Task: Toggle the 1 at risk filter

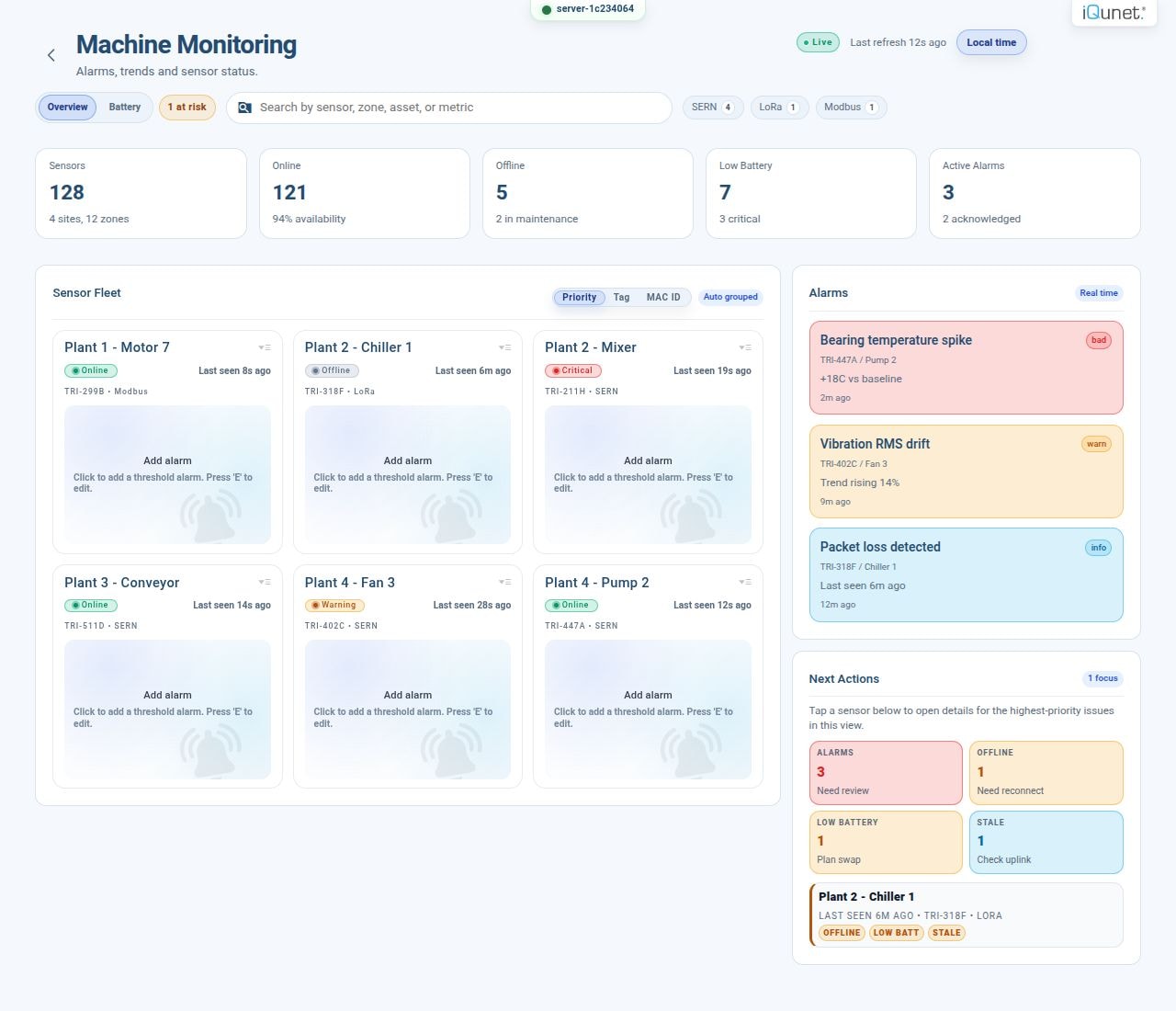Action: (187, 108)
